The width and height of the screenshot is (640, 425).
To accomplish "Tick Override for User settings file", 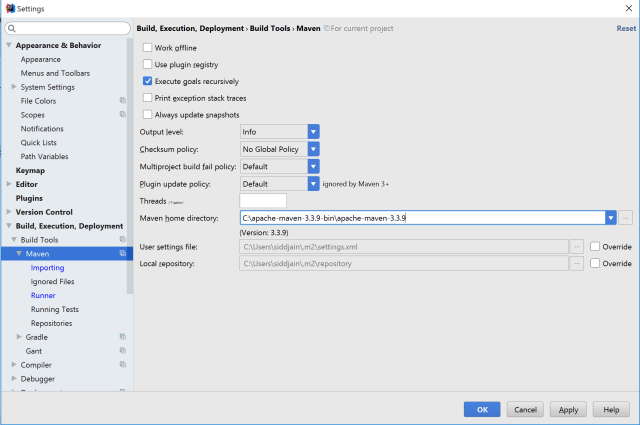I will [595, 246].
